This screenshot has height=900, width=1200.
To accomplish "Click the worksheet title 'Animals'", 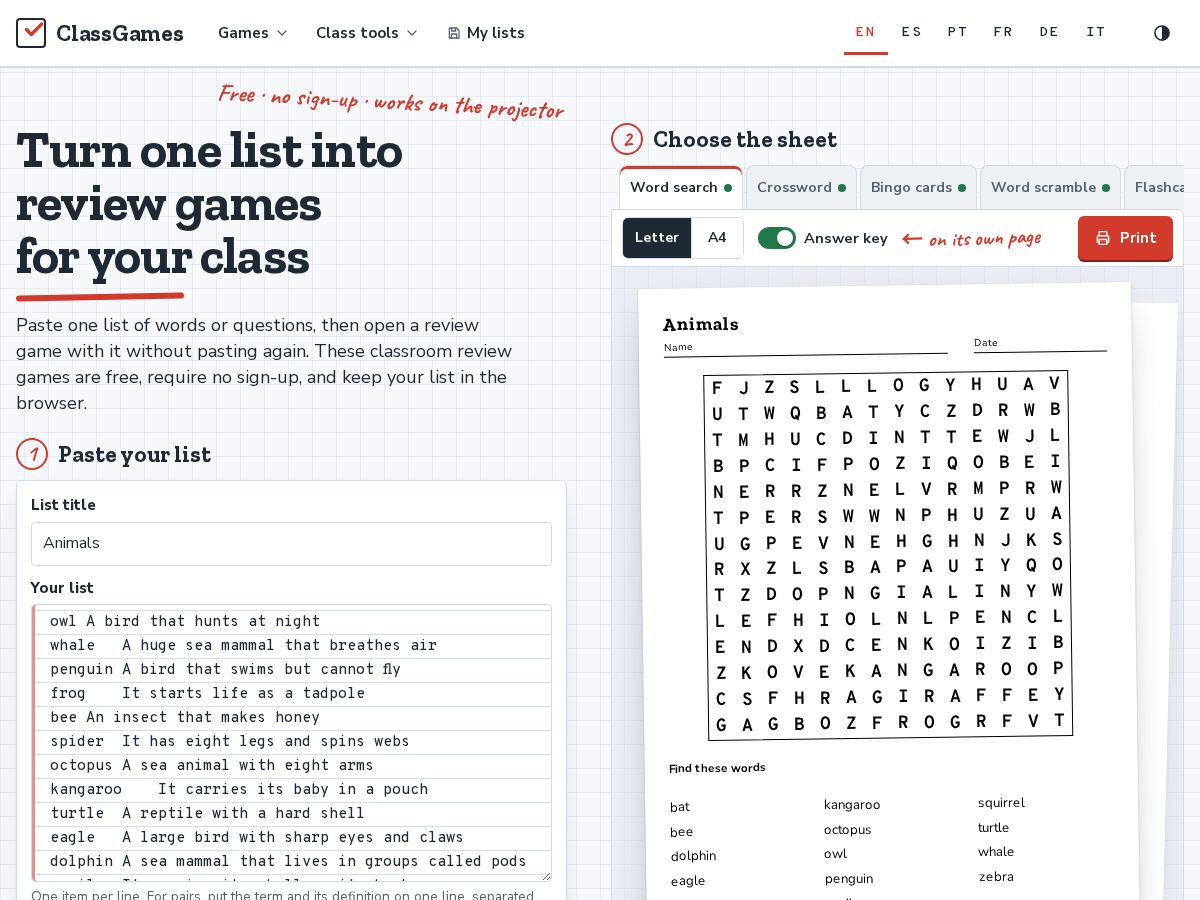I will tap(701, 324).
